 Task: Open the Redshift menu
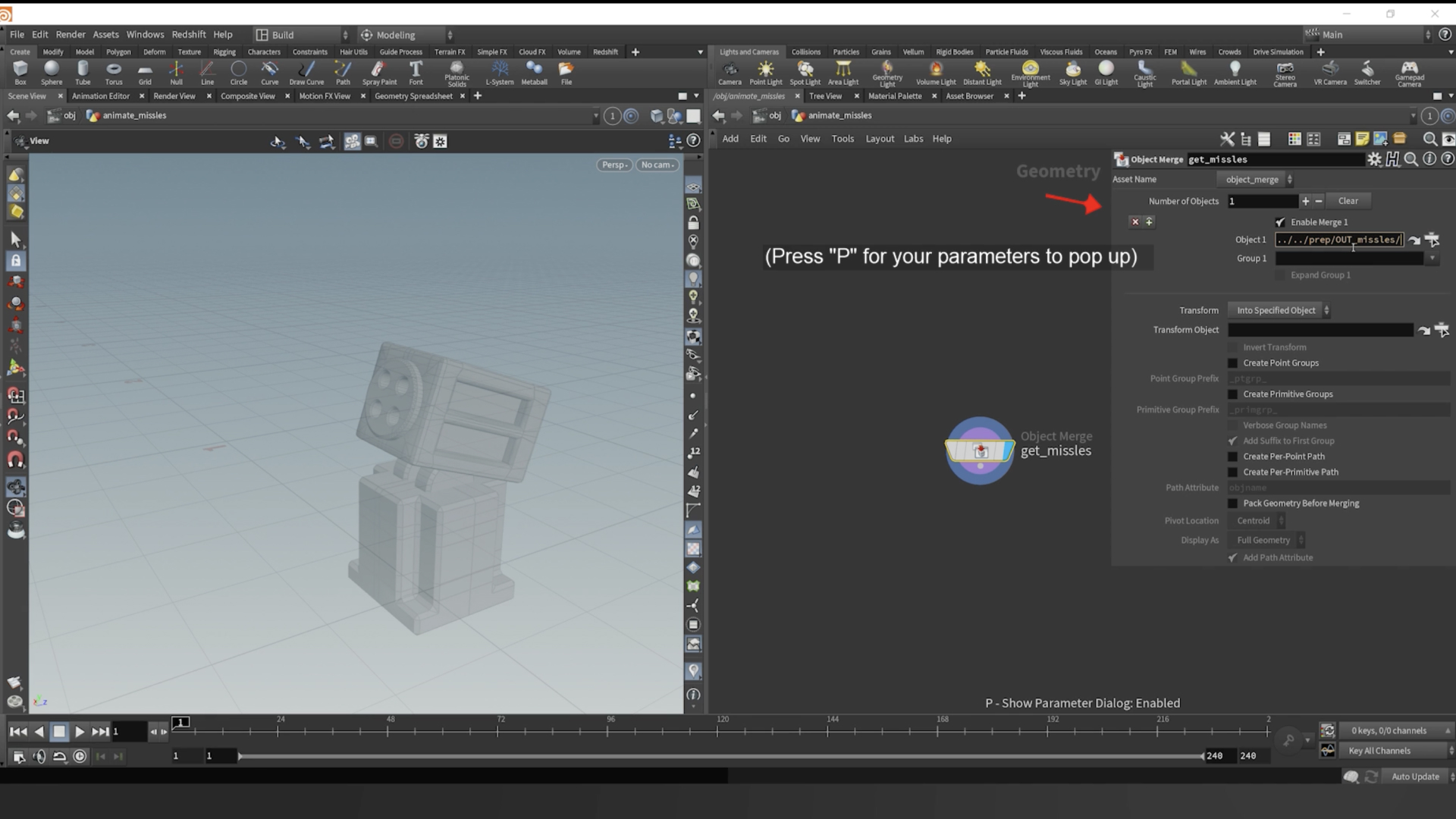pyautogui.click(x=188, y=35)
